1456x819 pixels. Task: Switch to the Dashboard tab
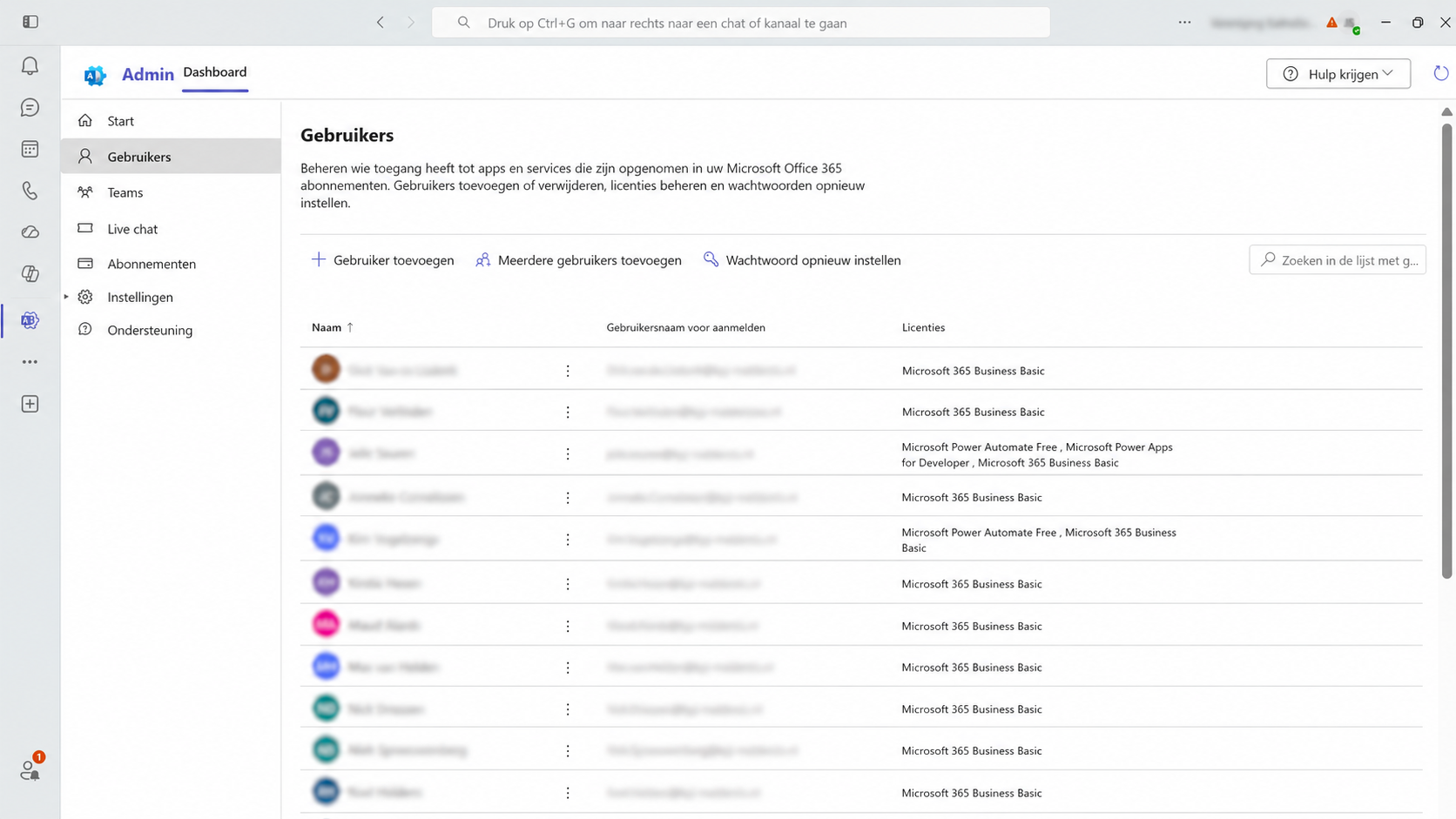(x=215, y=72)
